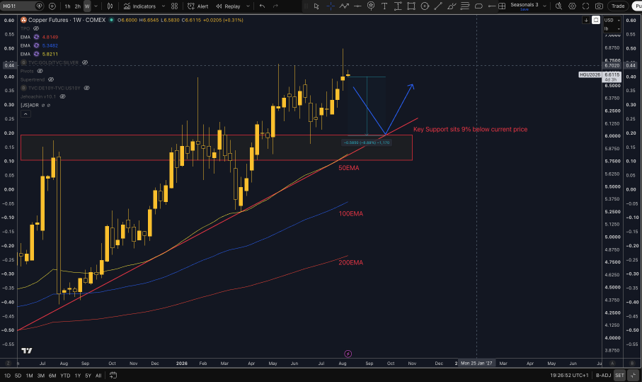Show the Supertrend indicator
The height and width of the screenshot is (382, 642).
(51, 79)
